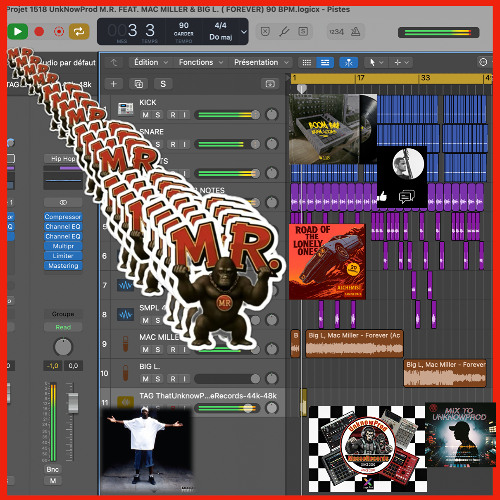Viewport: 500px width, 500px height.
Task: Open the LCD display mode dropdown arrow
Action: [x=244, y=32]
